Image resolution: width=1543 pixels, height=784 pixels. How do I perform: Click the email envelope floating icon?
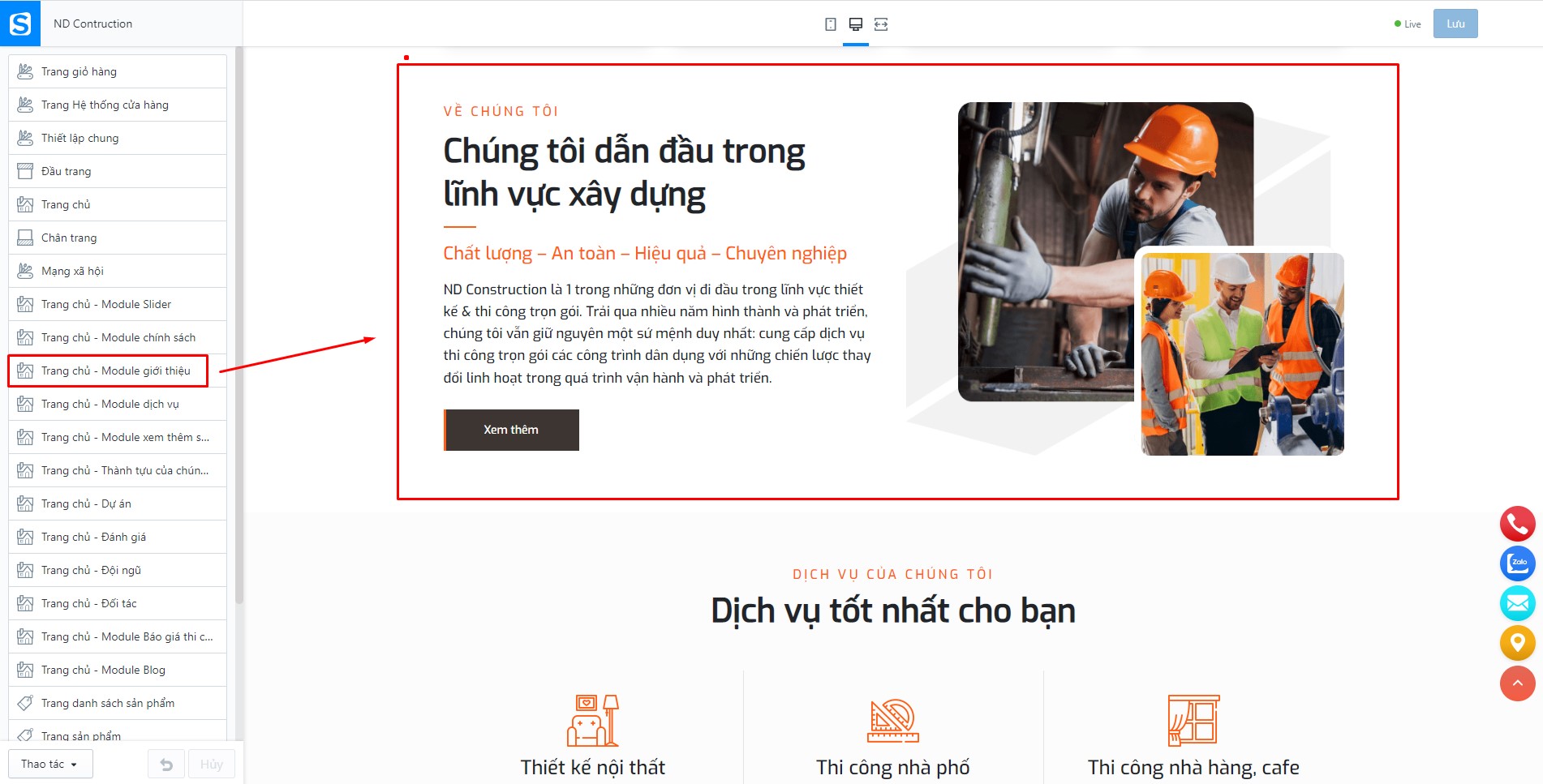[1517, 603]
